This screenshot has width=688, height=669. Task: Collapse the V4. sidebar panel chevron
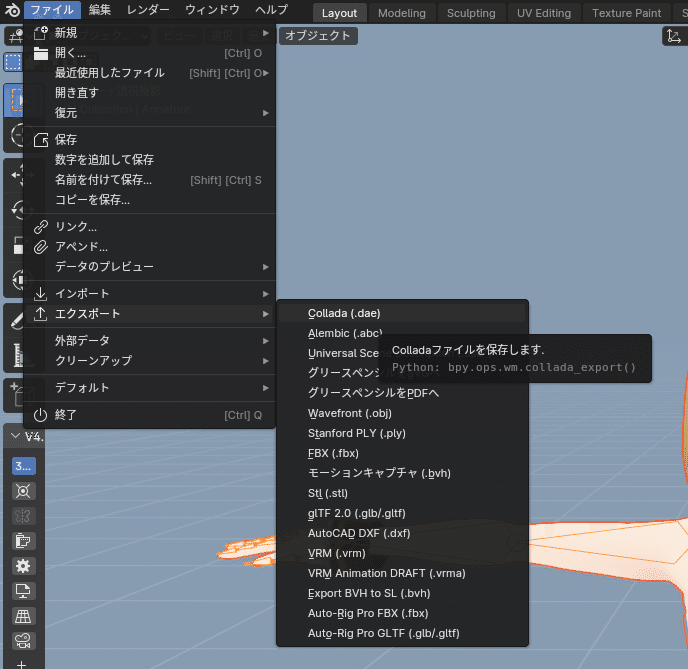point(16,436)
